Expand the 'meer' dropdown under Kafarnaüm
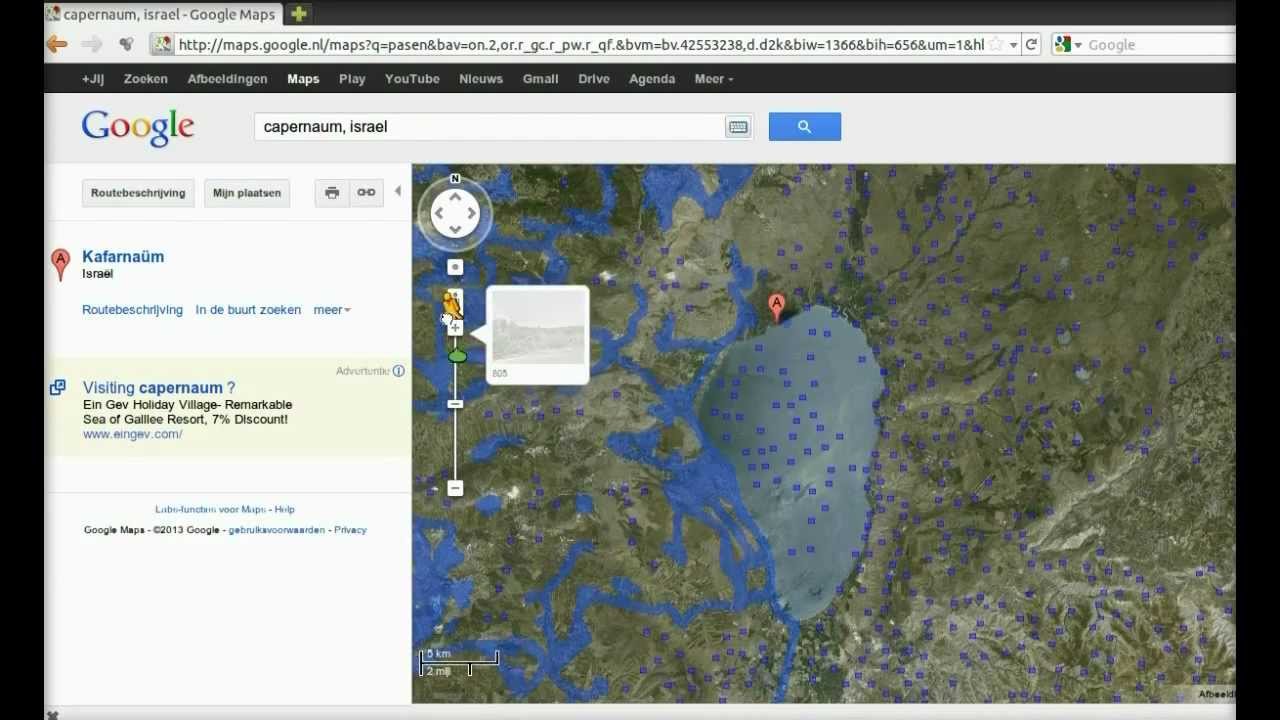 332,310
